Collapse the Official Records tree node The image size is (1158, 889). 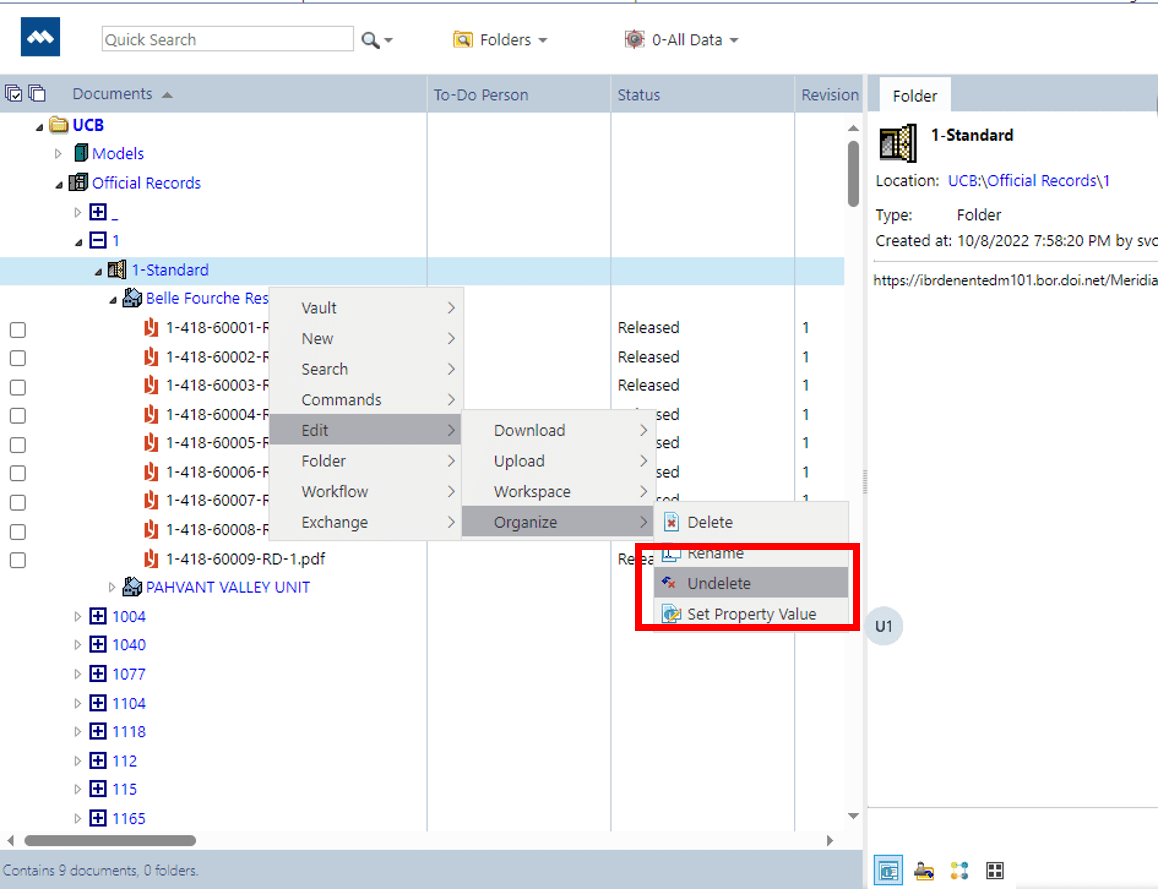(60, 183)
